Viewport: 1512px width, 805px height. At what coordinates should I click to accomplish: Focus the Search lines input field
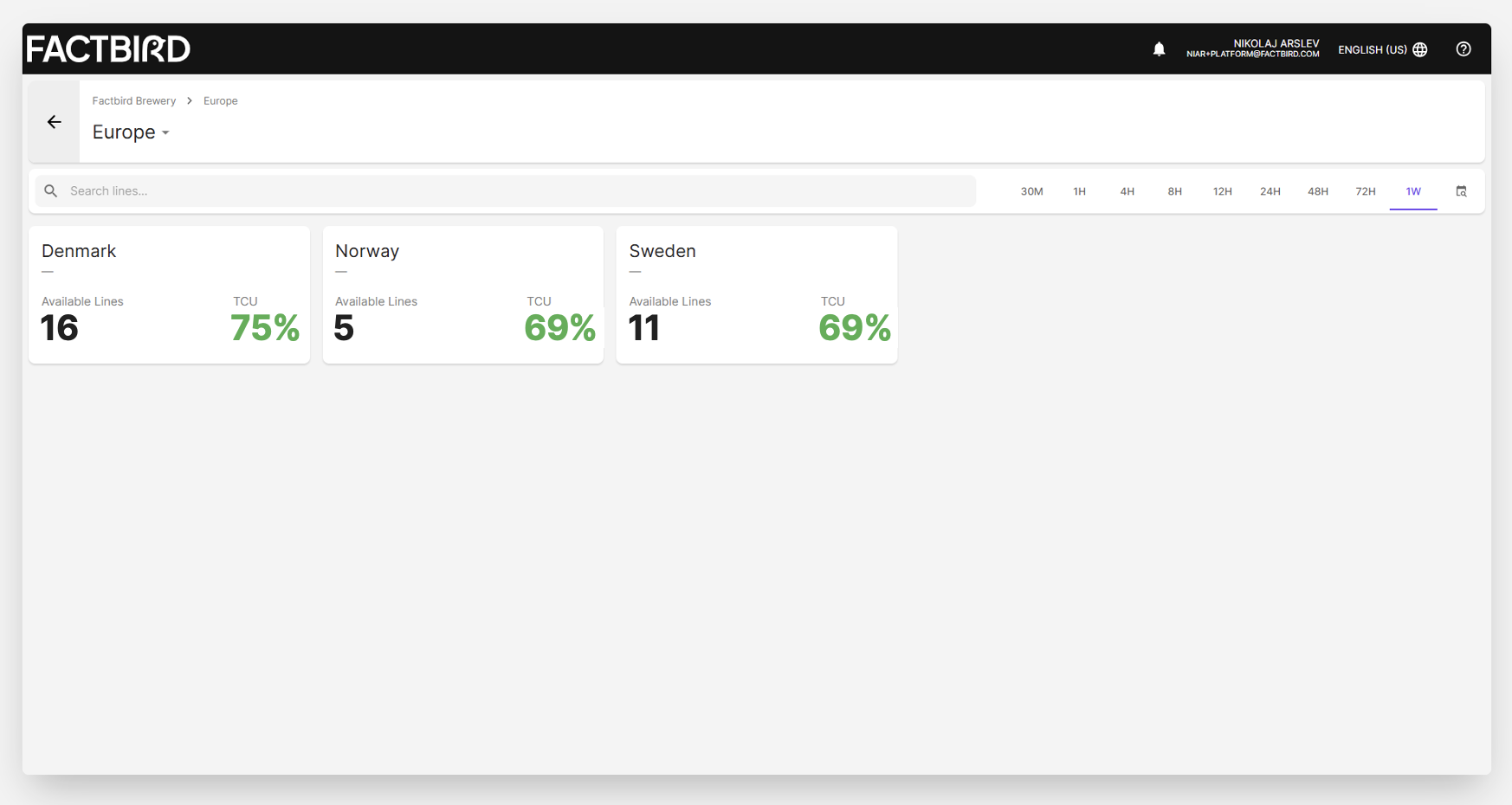tap(506, 190)
